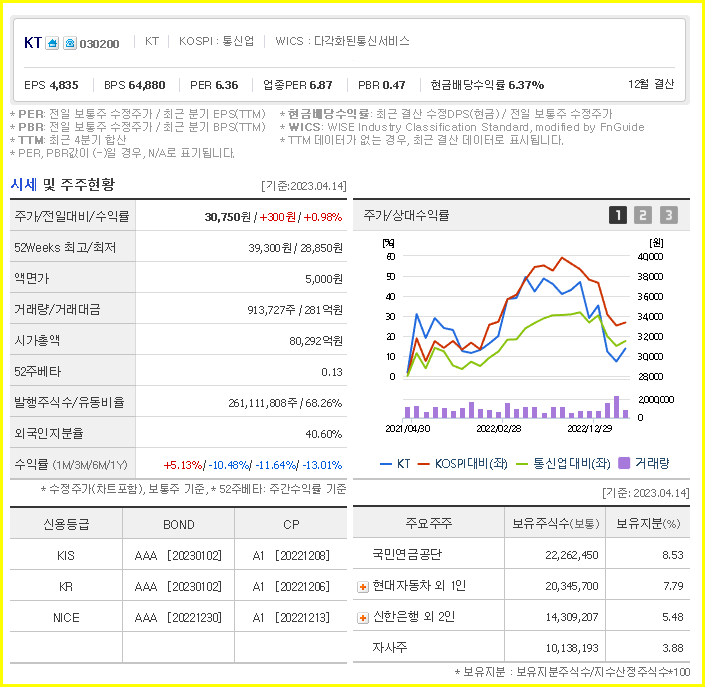Expand 현대자동차 외 1인 shareholder row
Image resolution: width=705 pixels, height=687 pixels.
pyautogui.click(x=363, y=587)
